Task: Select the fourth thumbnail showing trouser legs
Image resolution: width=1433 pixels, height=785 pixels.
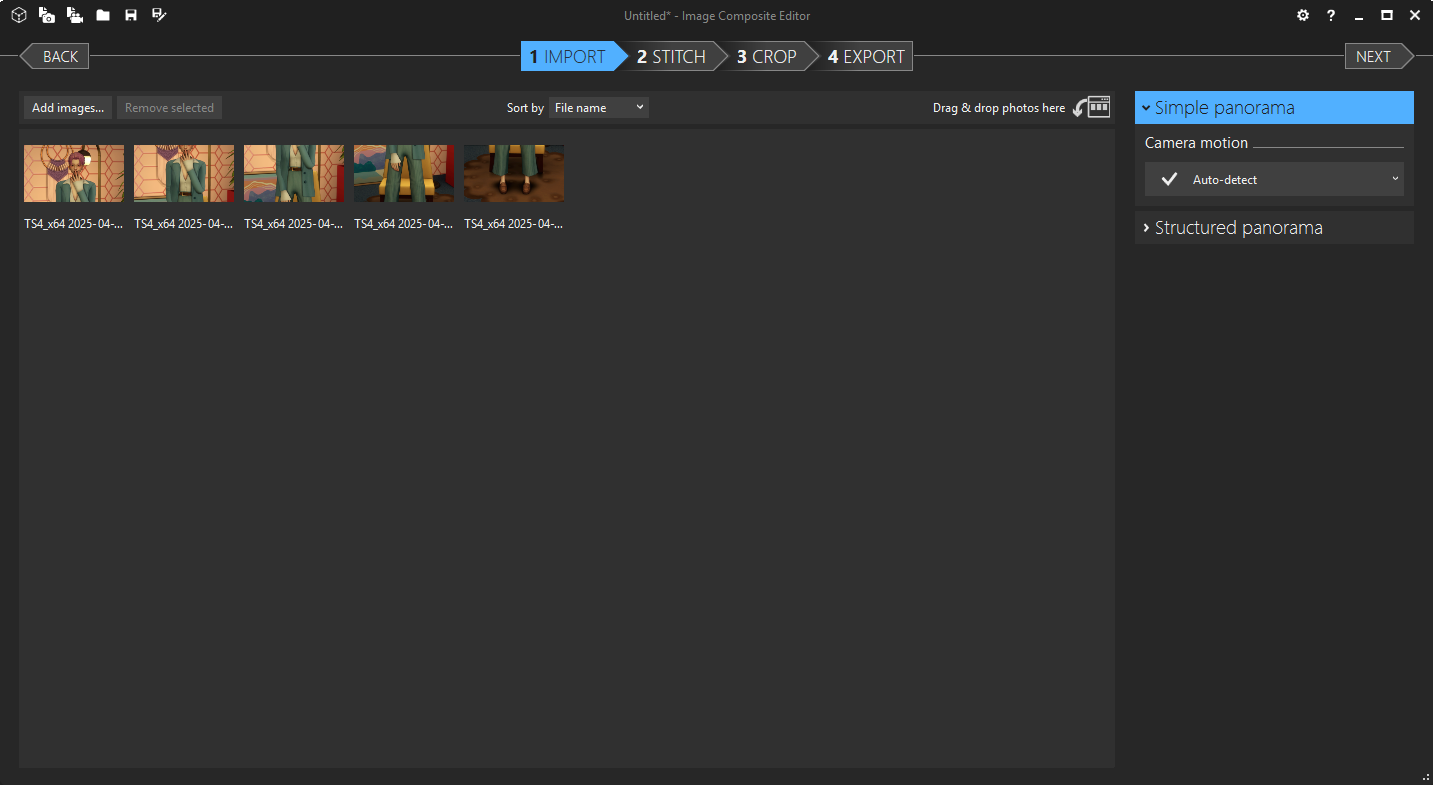Action: [x=404, y=173]
